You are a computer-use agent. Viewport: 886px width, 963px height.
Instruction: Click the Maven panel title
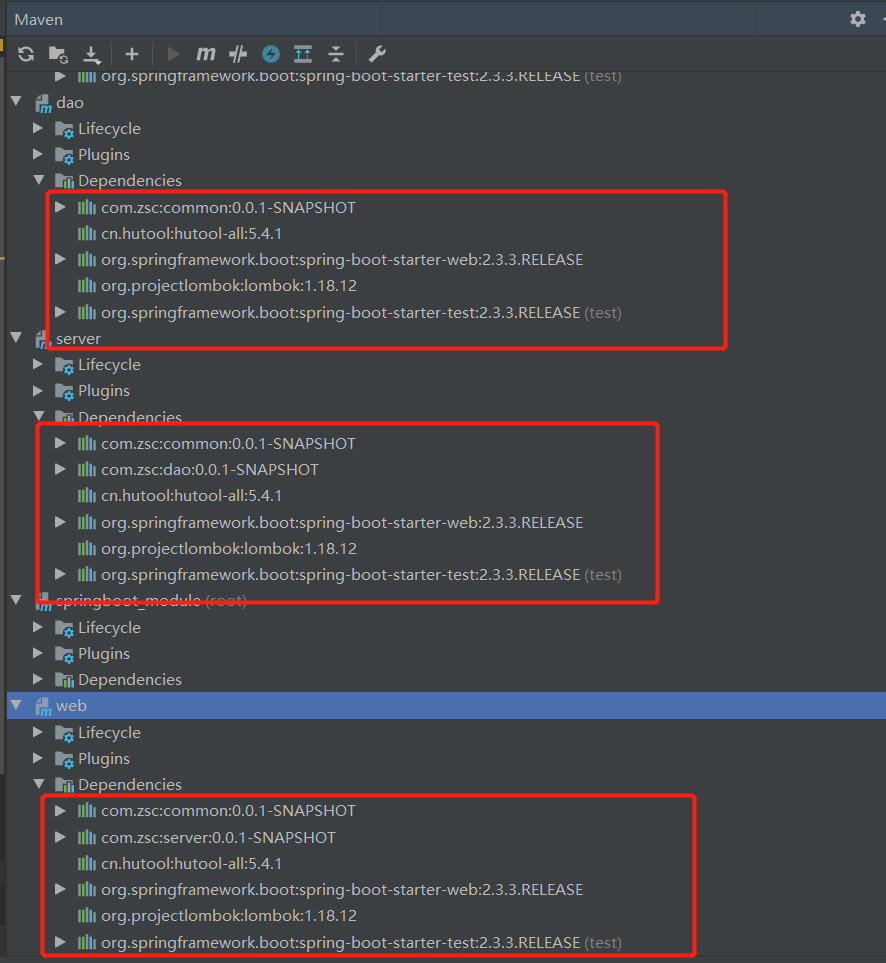pos(39,20)
